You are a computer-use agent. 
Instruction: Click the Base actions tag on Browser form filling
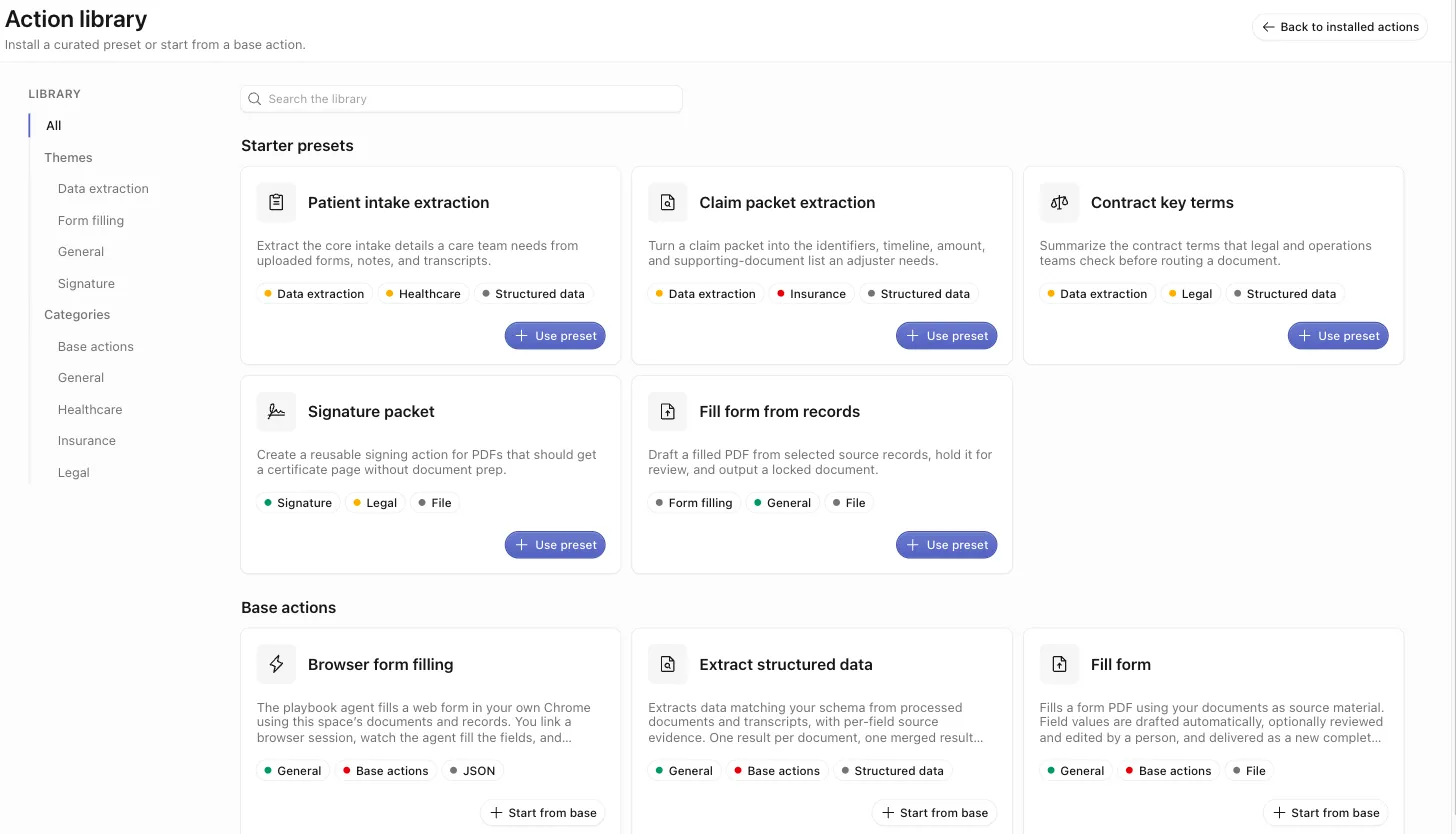point(385,771)
